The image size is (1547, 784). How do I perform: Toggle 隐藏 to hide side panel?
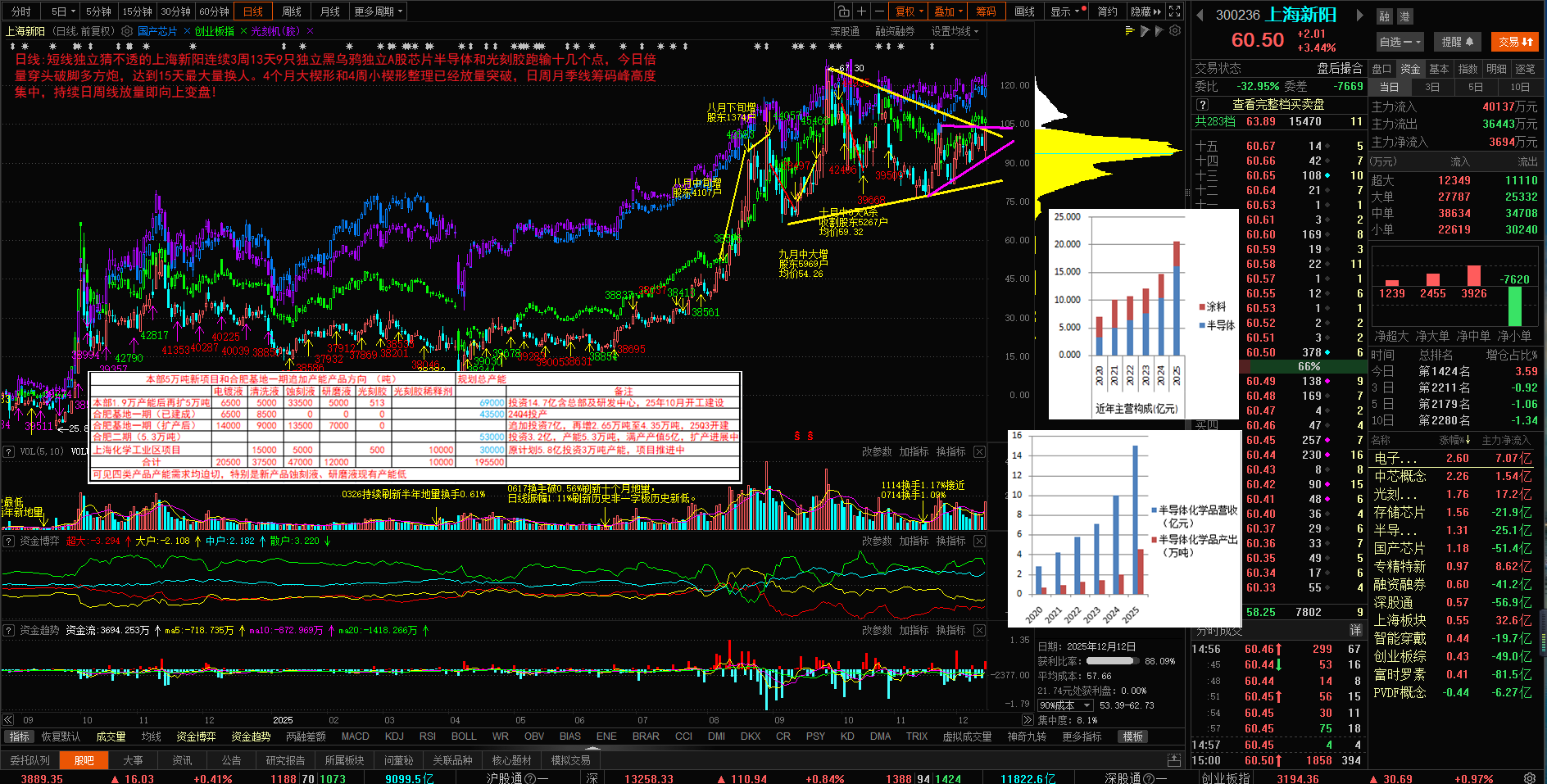click(x=1145, y=11)
